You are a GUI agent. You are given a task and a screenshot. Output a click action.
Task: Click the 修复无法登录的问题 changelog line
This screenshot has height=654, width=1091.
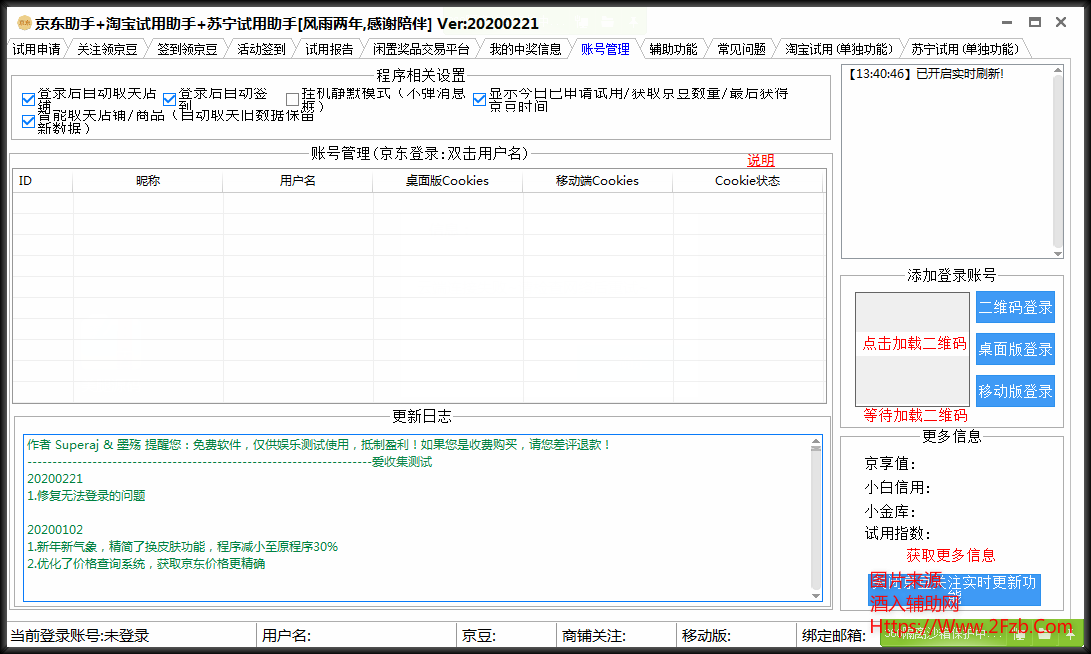coord(86,495)
